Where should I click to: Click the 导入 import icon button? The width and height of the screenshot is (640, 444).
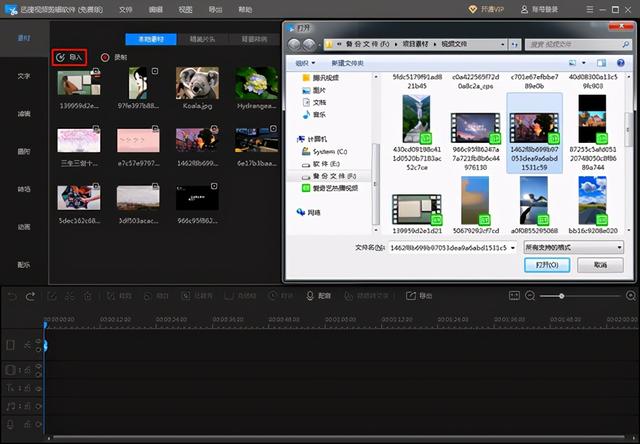click(x=69, y=58)
